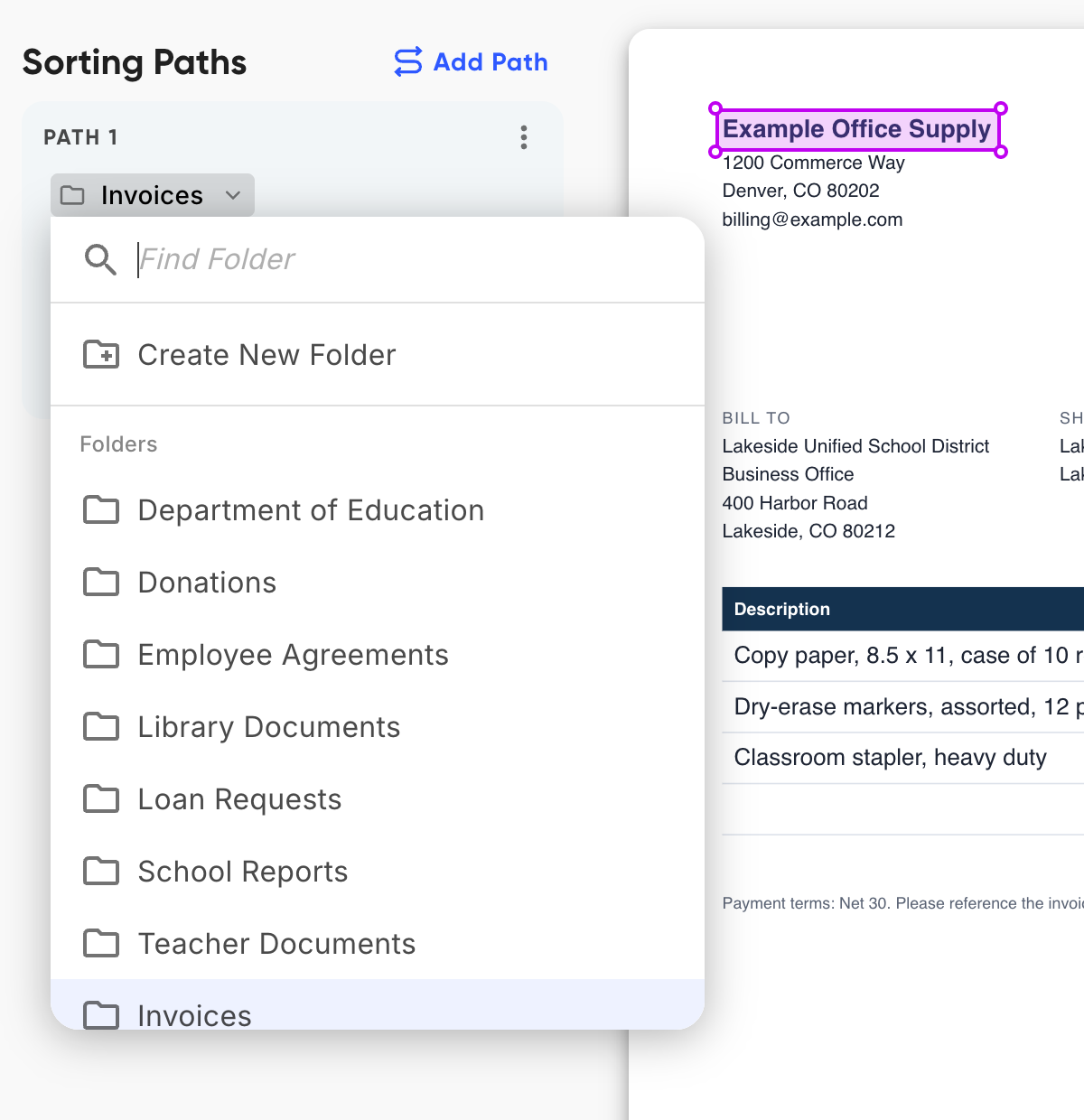Click 'Denver, CO 80202' in the invoice

point(800,191)
